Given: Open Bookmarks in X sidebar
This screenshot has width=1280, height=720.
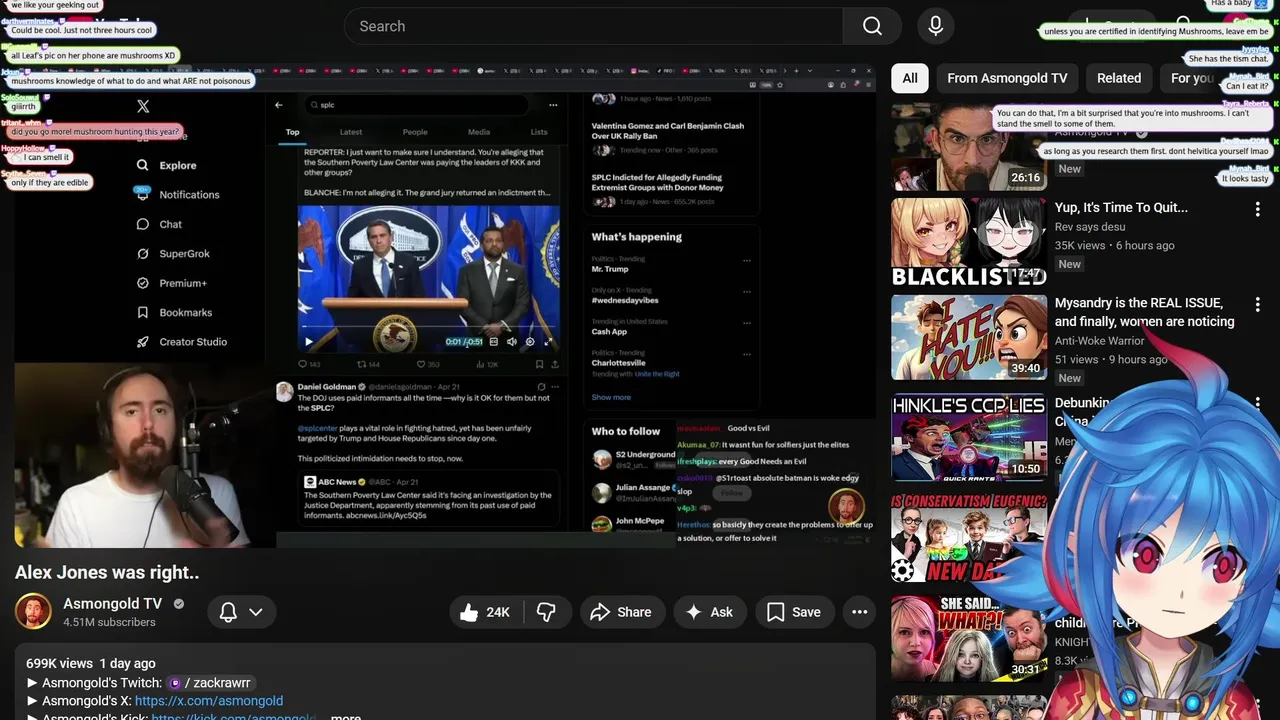Looking at the screenshot, I should coord(175,312).
